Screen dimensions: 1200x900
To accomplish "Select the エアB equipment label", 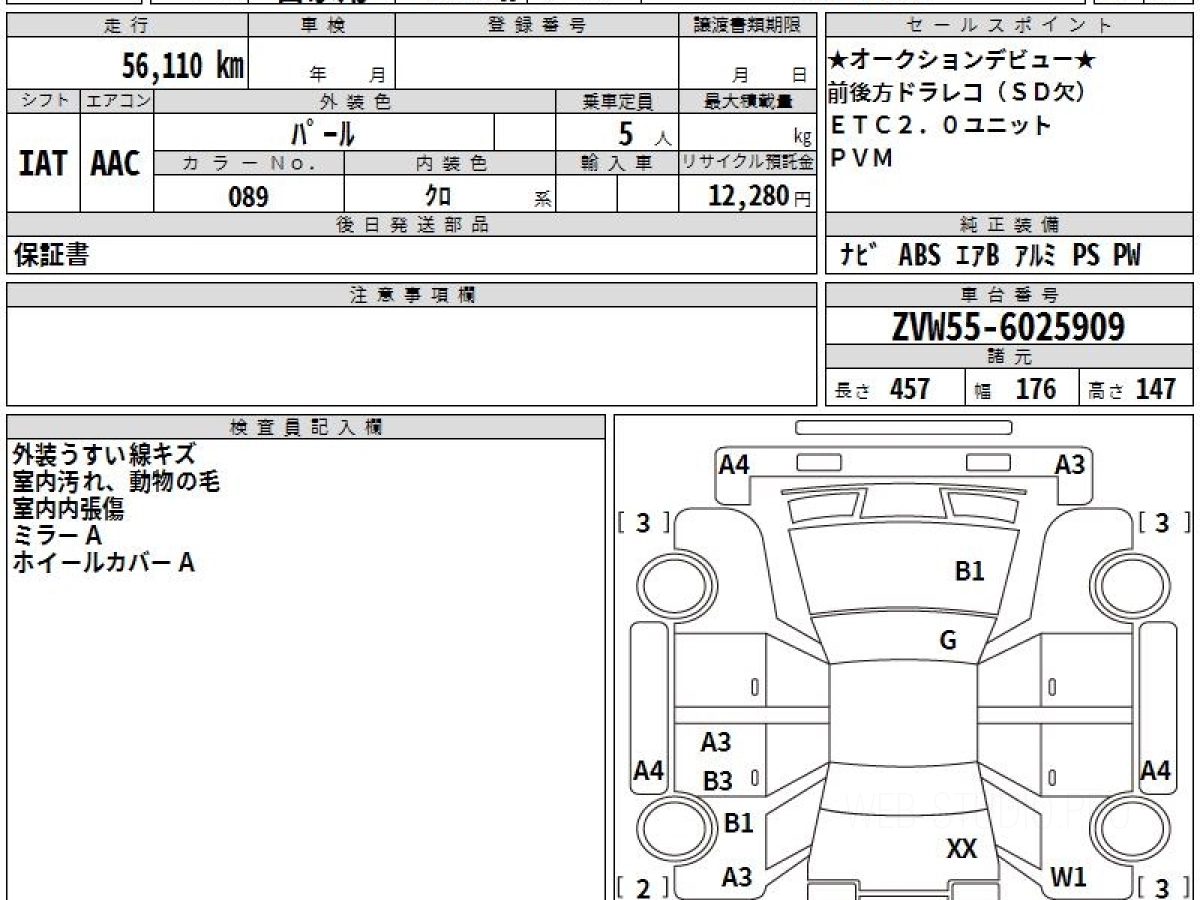I will pos(977,255).
